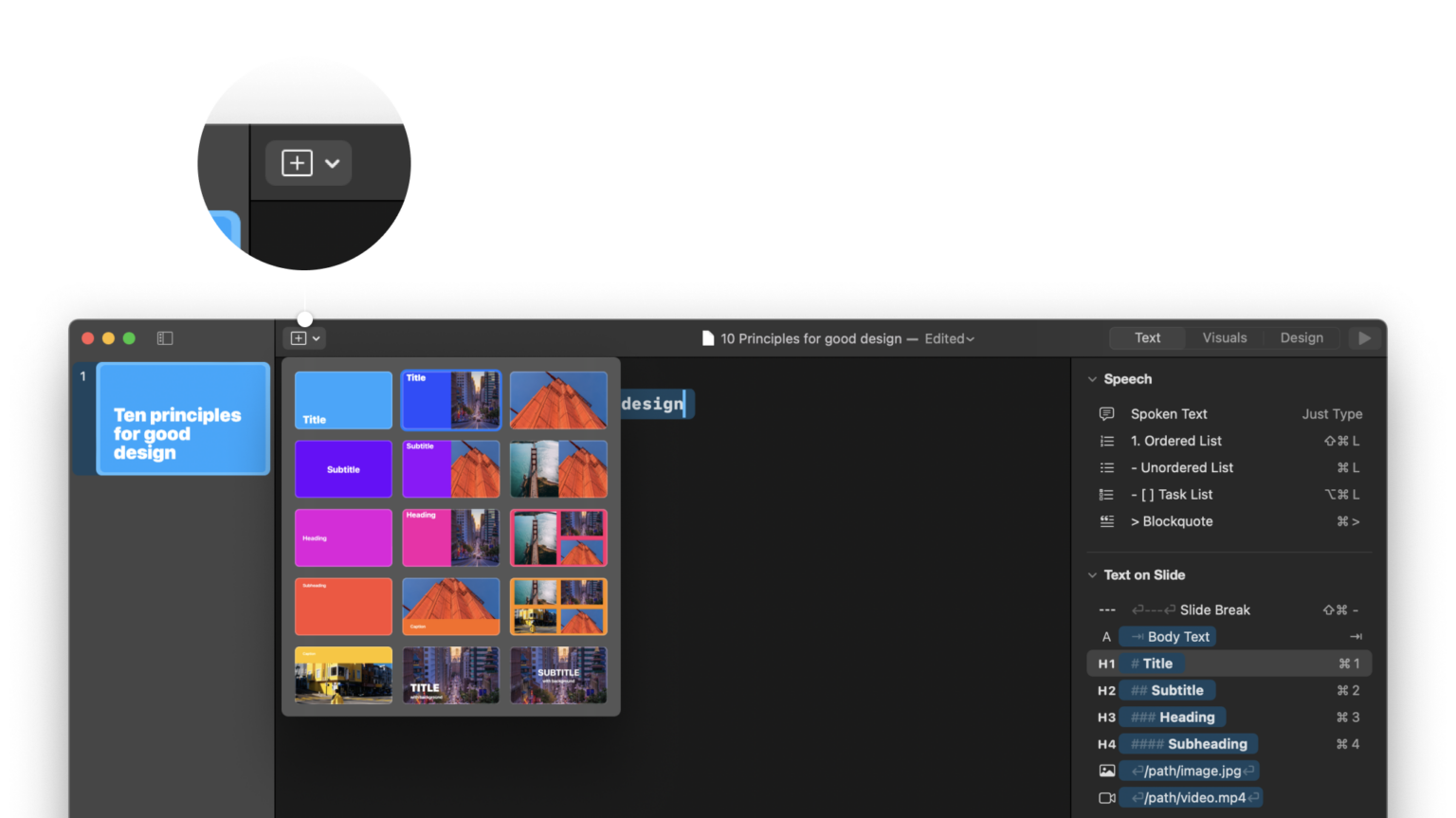Insert a Task List via its icon
This screenshot has width=1456, height=818.
(1106, 494)
